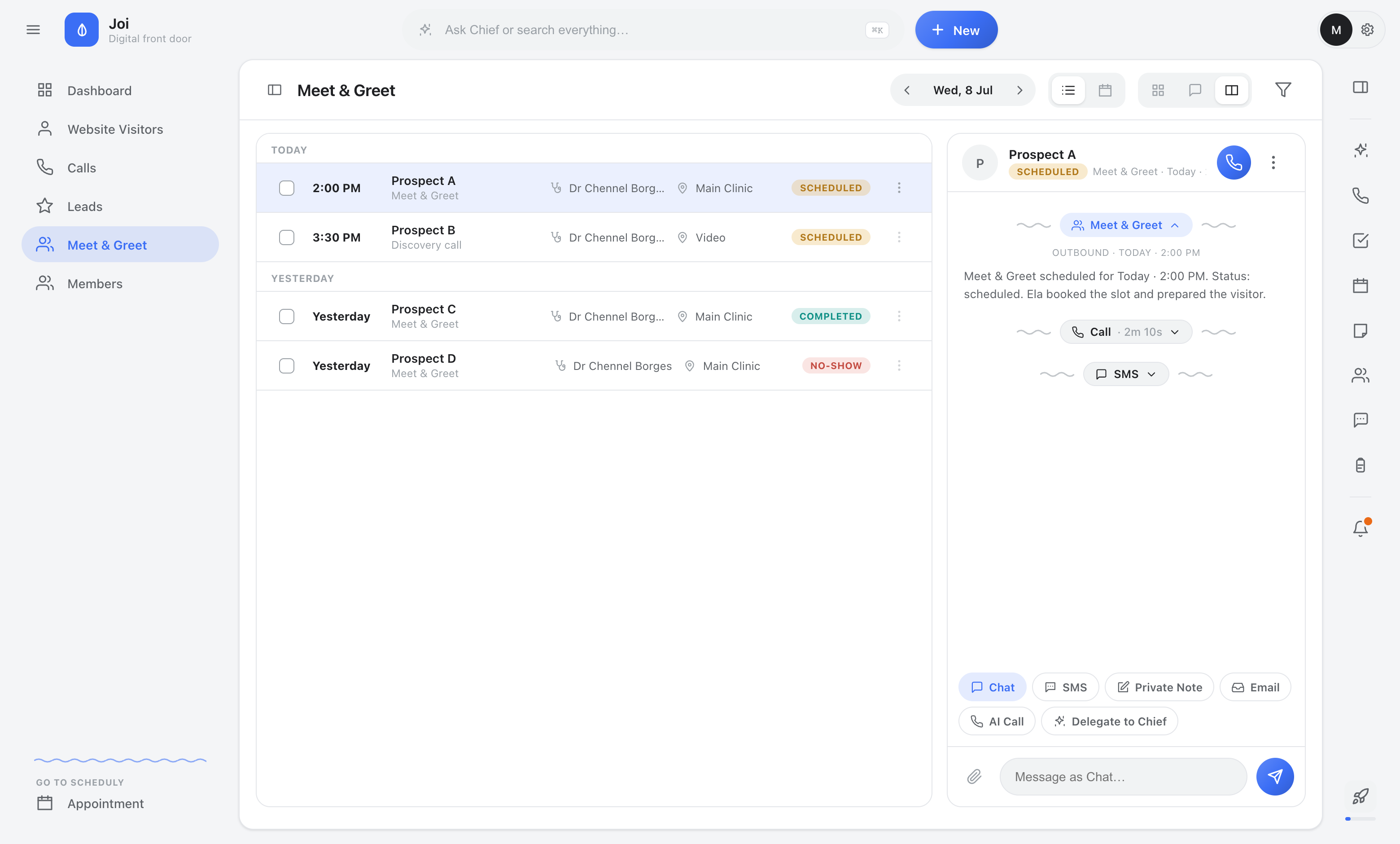Viewport: 1400px width, 844px height.
Task: Open Meet & Greet in sidebar
Action: [x=120, y=245]
